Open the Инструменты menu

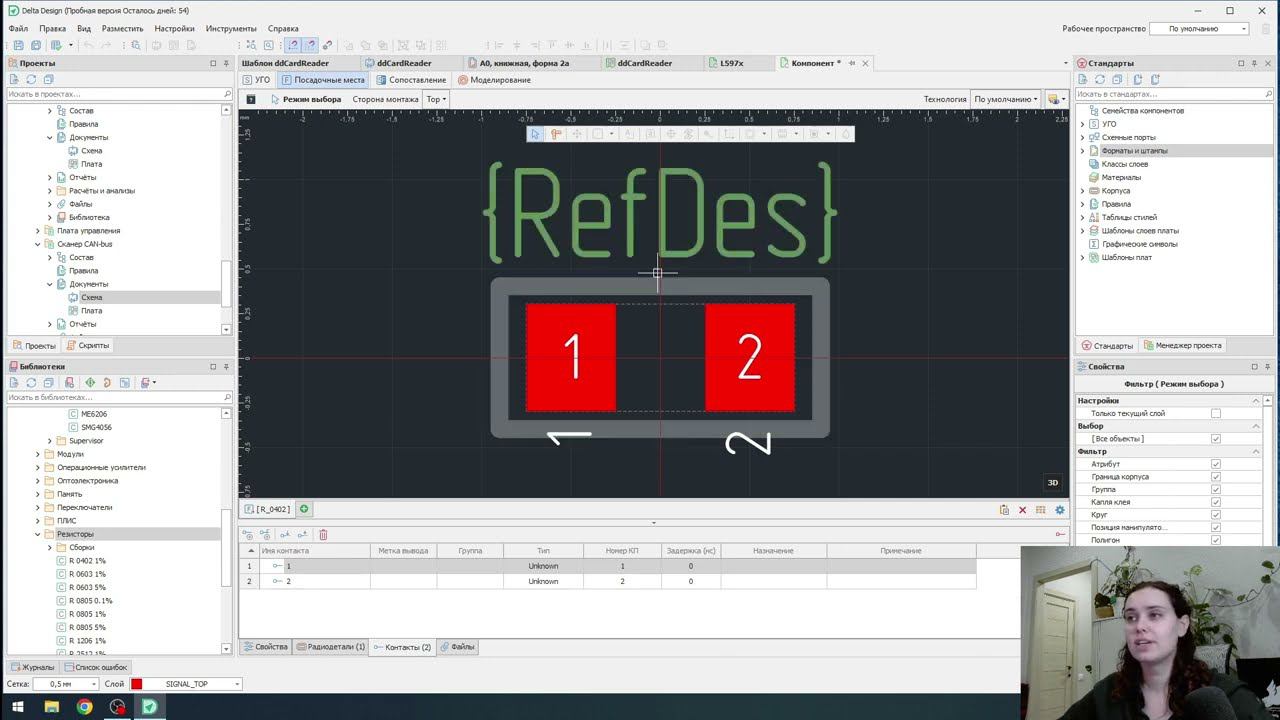tap(231, 28)
